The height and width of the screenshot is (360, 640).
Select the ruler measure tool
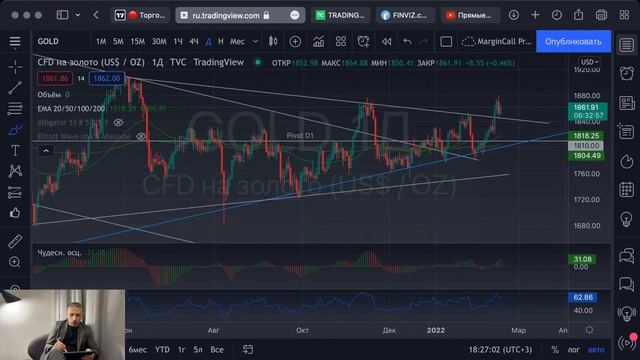point(15,241)
